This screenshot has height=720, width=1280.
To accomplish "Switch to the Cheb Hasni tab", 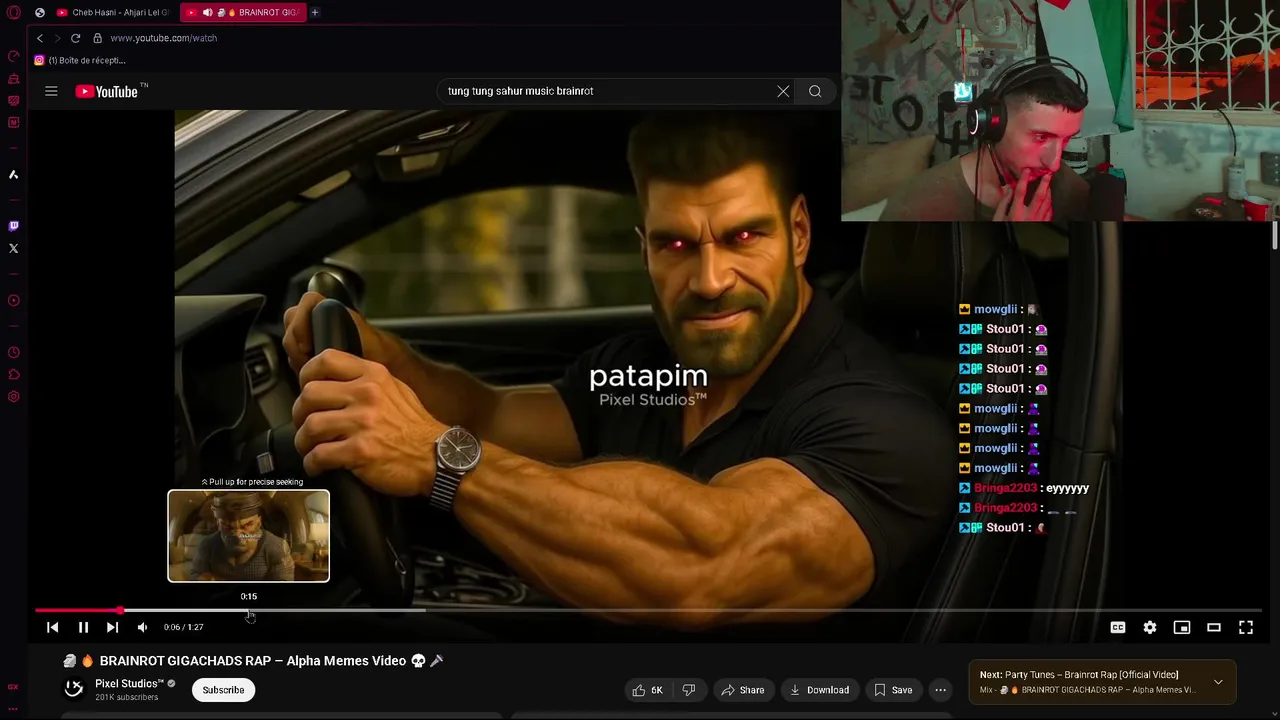I will pyautogui.click(x=112, y=12).
